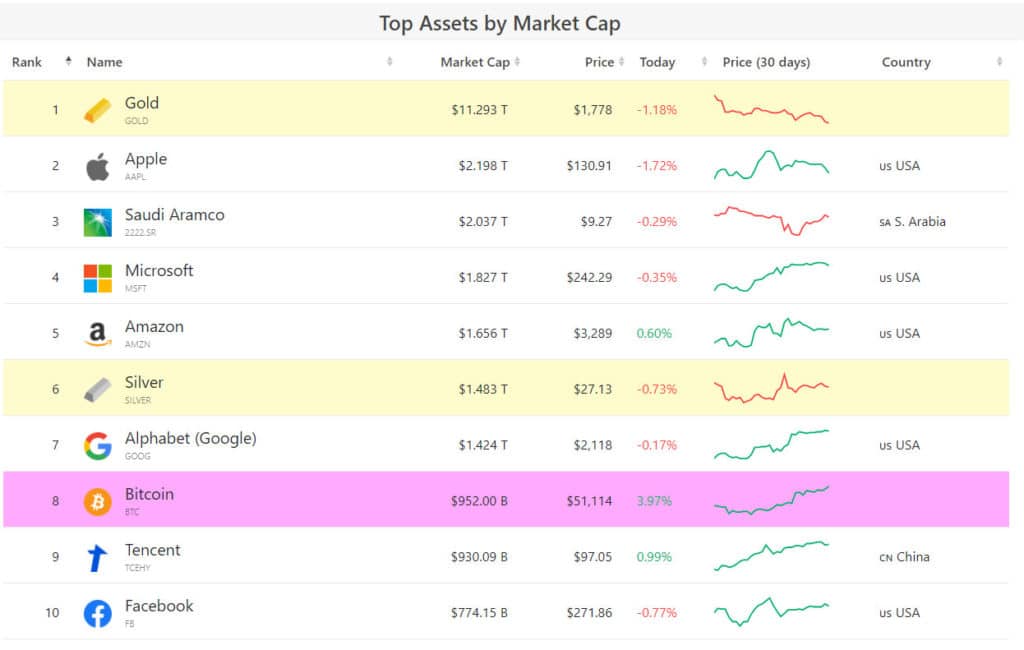Open the Apple asset link

click(146, 159)
